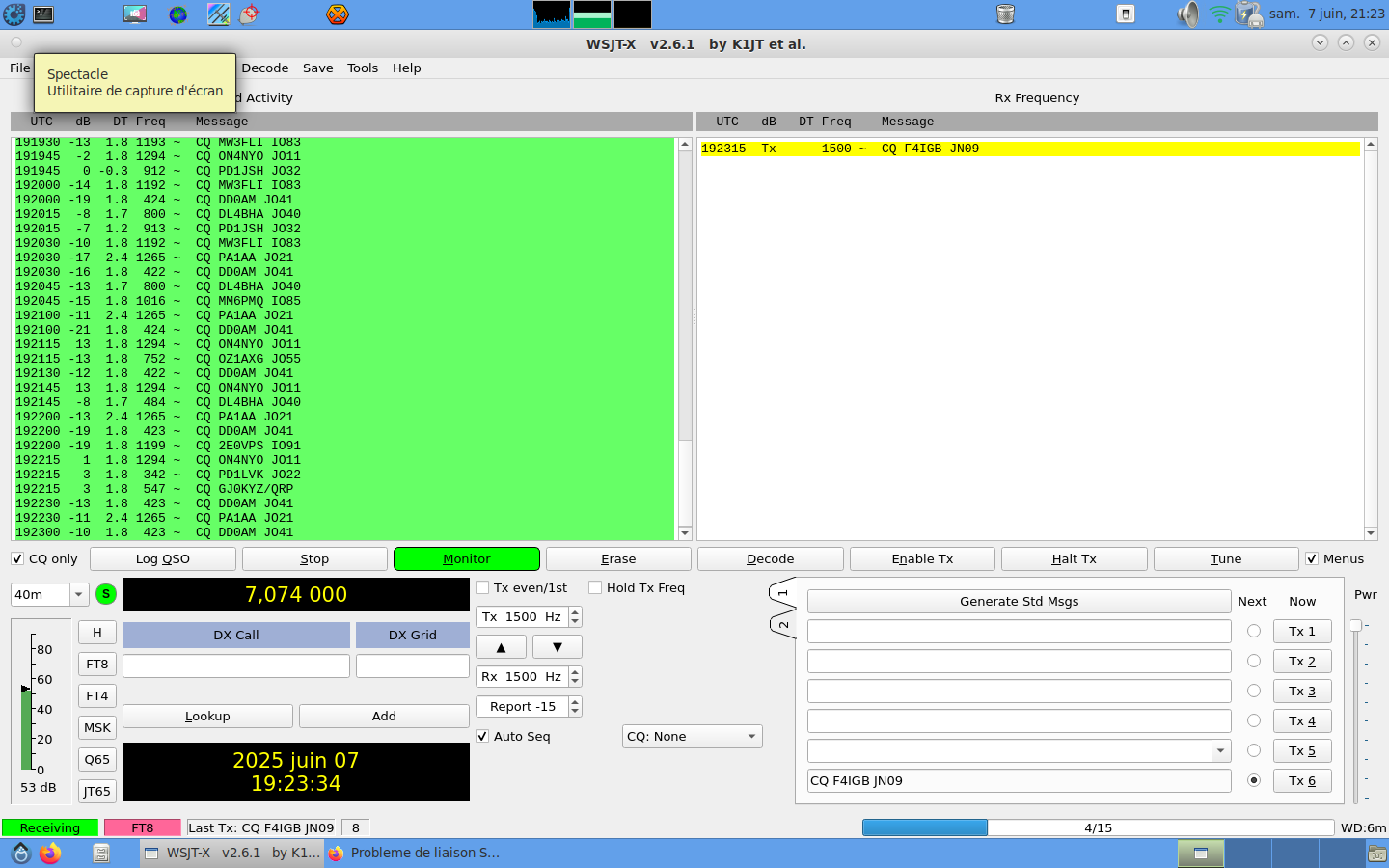1389x868 pixels.
Task: Click the orange round launcher icon
Action: (337, 14)
